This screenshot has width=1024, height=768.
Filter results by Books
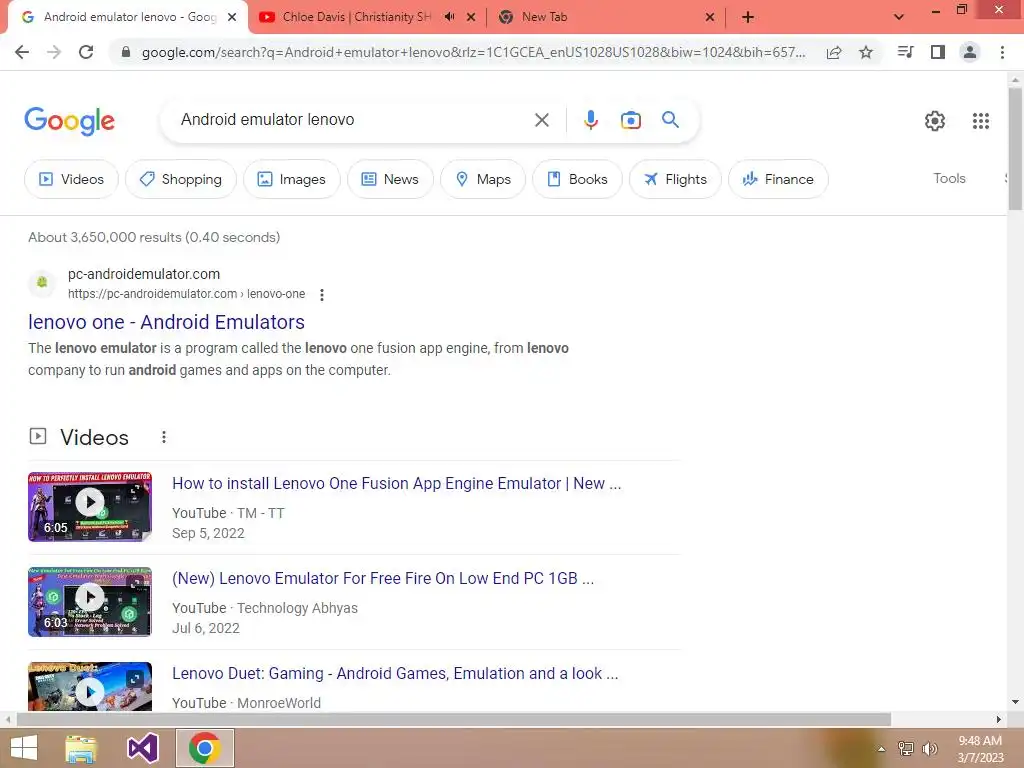(577, 179)
